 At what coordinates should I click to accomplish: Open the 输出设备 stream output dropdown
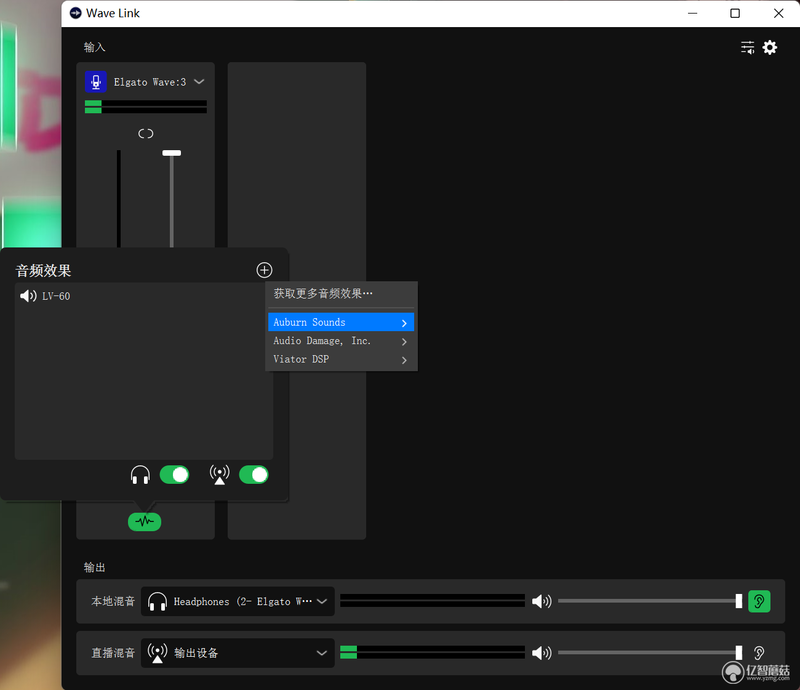coord(237,653)
